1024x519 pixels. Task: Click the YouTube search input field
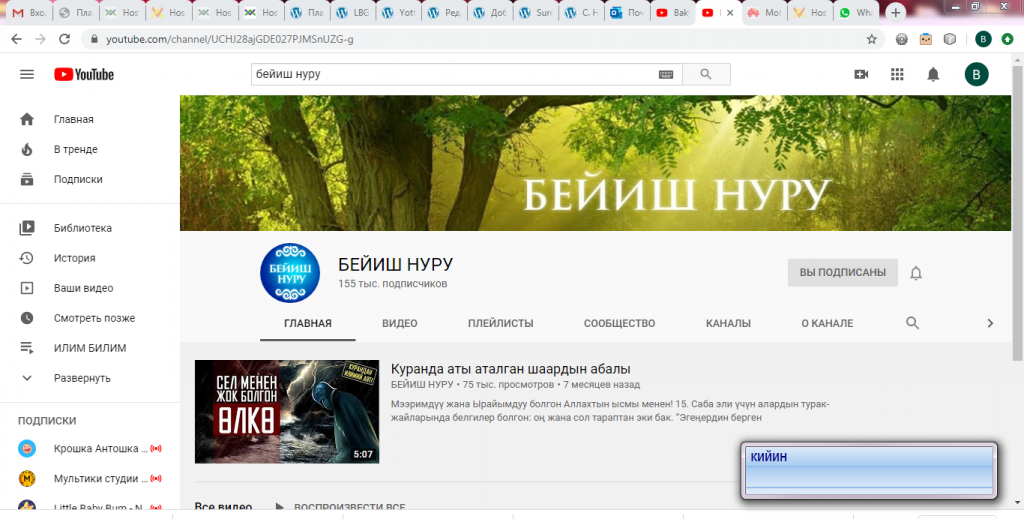(450, 74)
